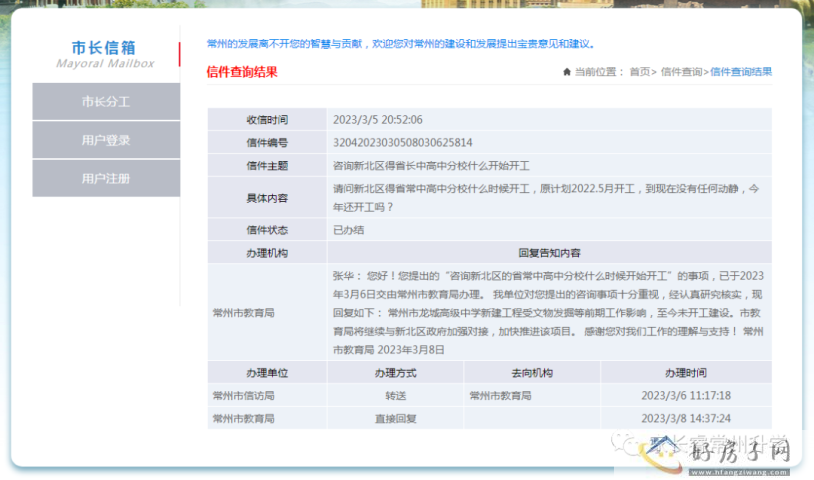Click the status value 已办结

click(x=348, y=230)
